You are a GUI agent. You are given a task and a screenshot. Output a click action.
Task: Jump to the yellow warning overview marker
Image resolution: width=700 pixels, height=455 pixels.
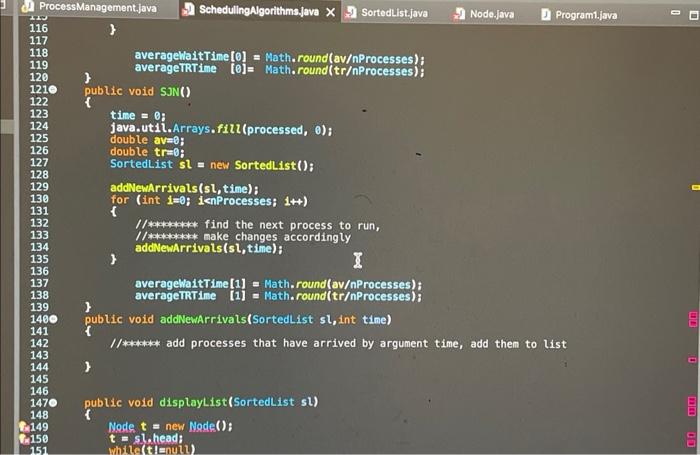(695, 188)
